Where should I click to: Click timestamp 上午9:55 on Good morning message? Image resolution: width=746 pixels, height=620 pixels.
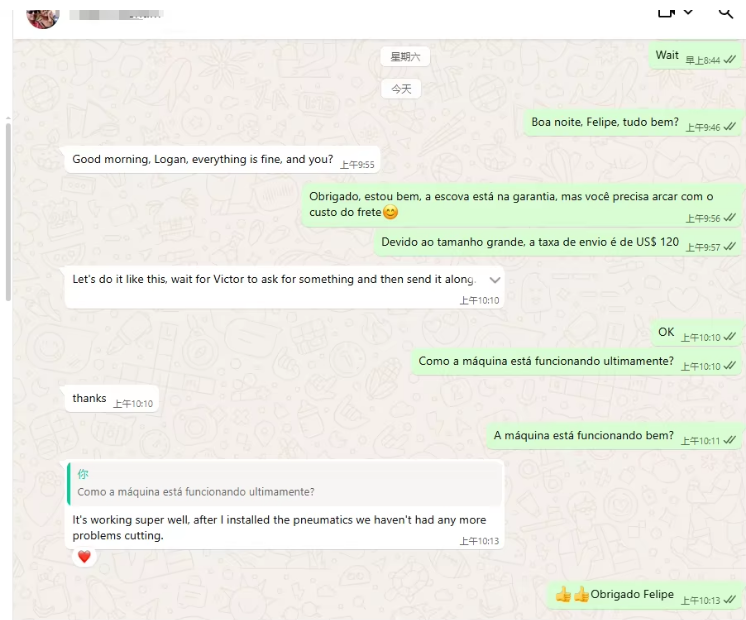(x=357, y=165)
